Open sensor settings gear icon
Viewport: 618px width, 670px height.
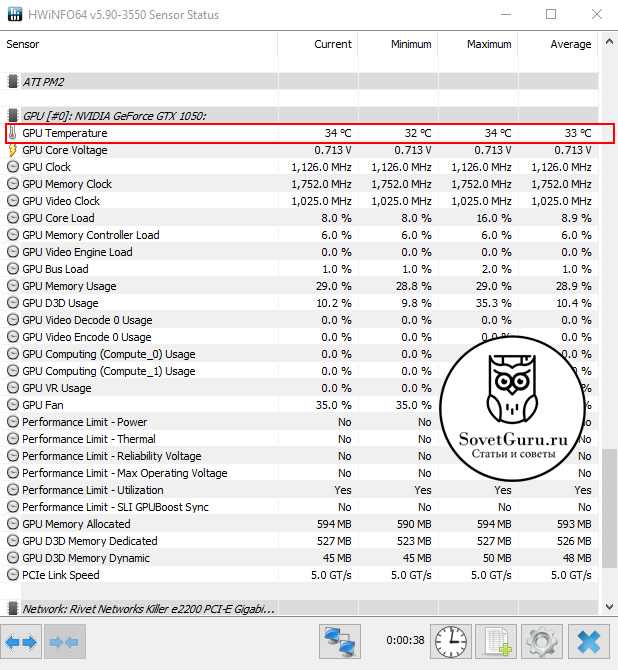541,640
